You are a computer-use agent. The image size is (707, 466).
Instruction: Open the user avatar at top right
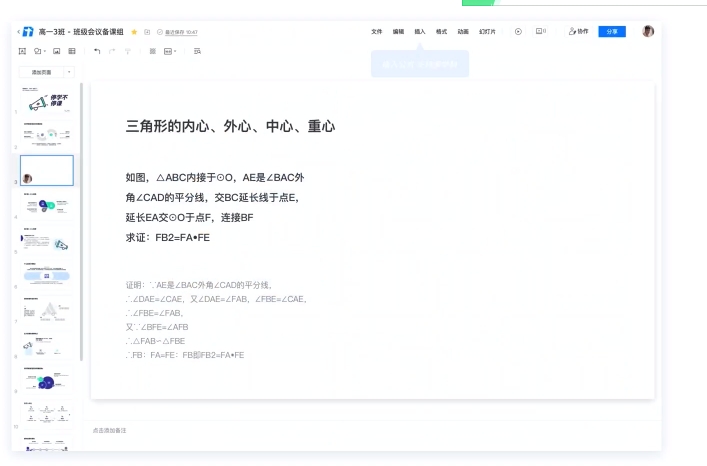pyautogui.click(x=648, y=31)
